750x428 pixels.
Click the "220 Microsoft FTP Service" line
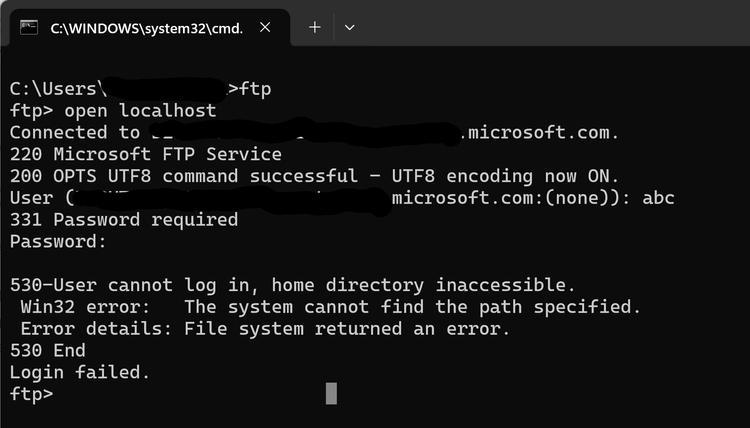click(x=145, y=154)
